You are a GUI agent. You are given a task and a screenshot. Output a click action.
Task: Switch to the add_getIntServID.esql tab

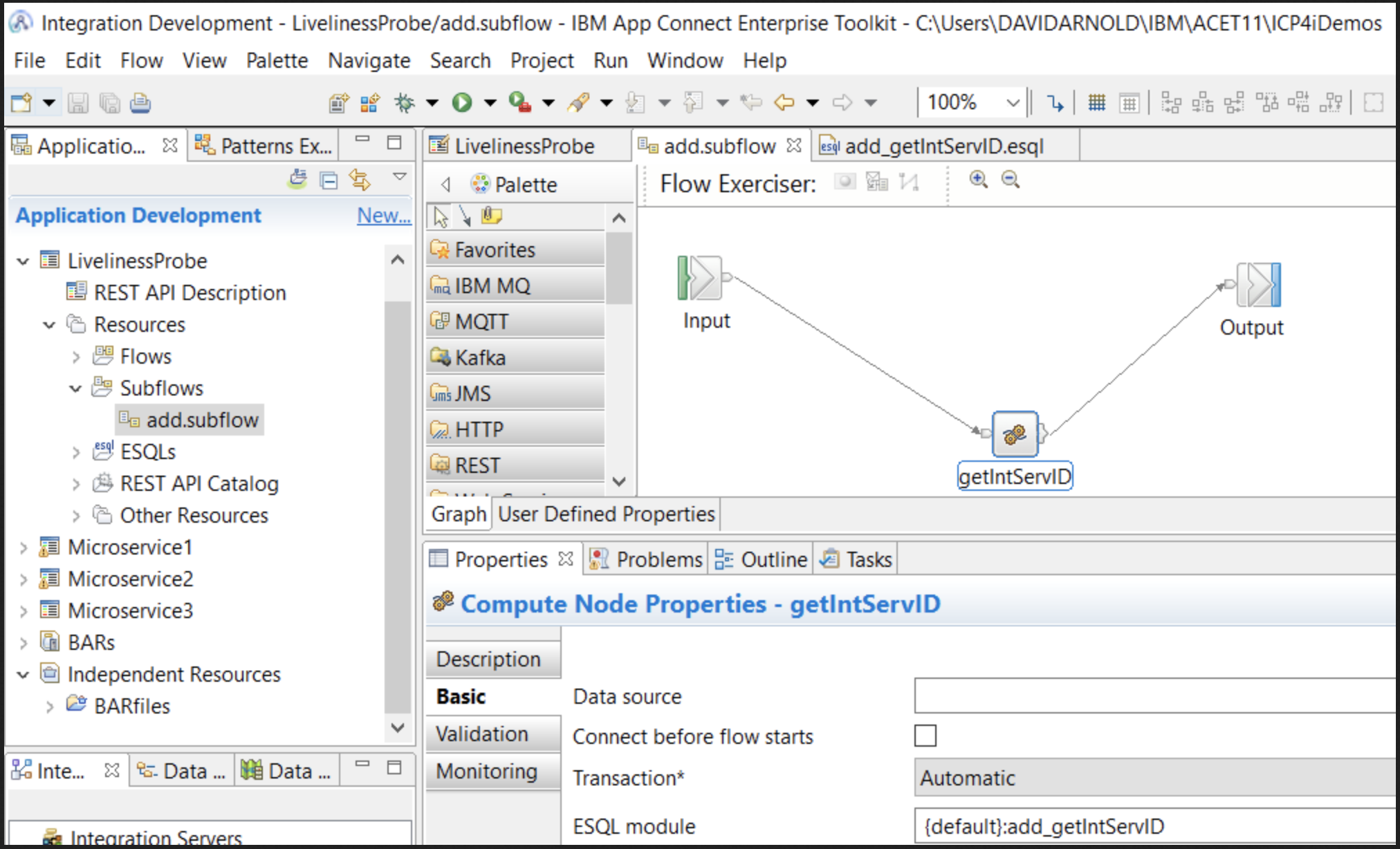click(x=943, y=147)
